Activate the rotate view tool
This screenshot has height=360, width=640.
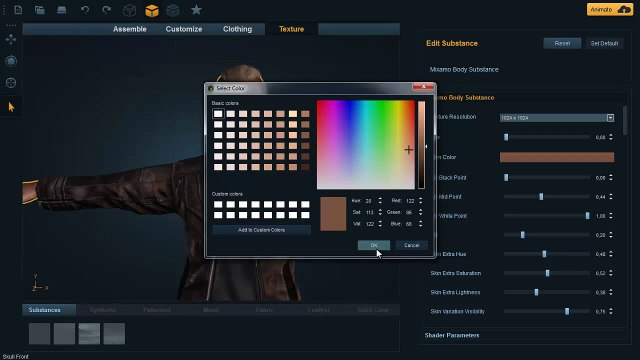click(x=11, y=61)
